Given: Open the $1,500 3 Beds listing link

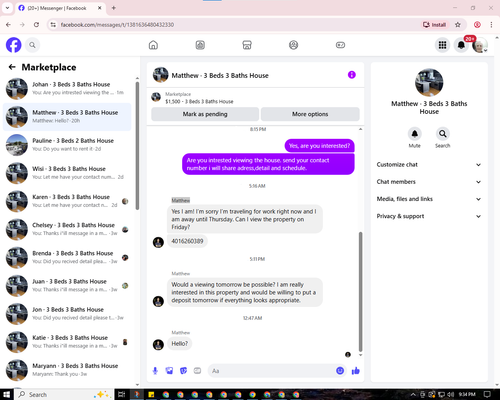Looking at the screenshot, I should click(199, 102).
